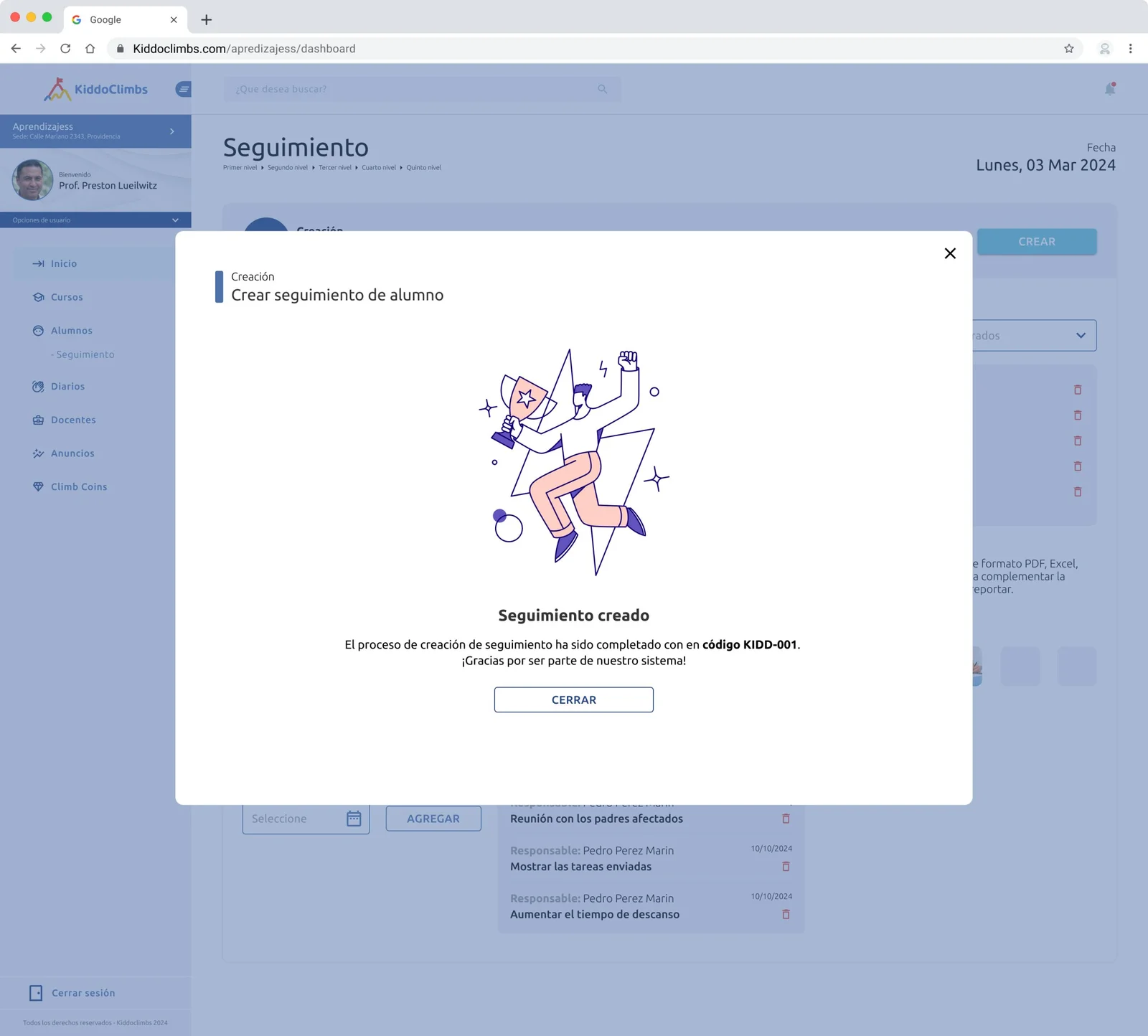Viewport: 1148px width, 1036px height.
Task: Click the Cerrar sesión door icon
Action: [36, 993]
